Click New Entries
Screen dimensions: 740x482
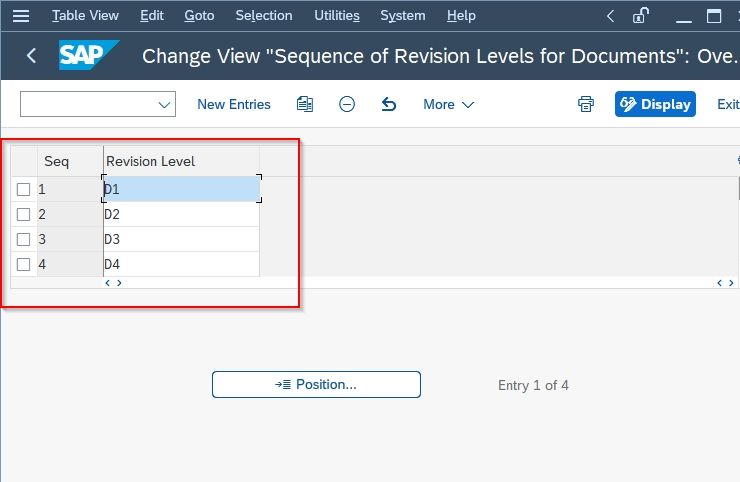tap(234, 104)
